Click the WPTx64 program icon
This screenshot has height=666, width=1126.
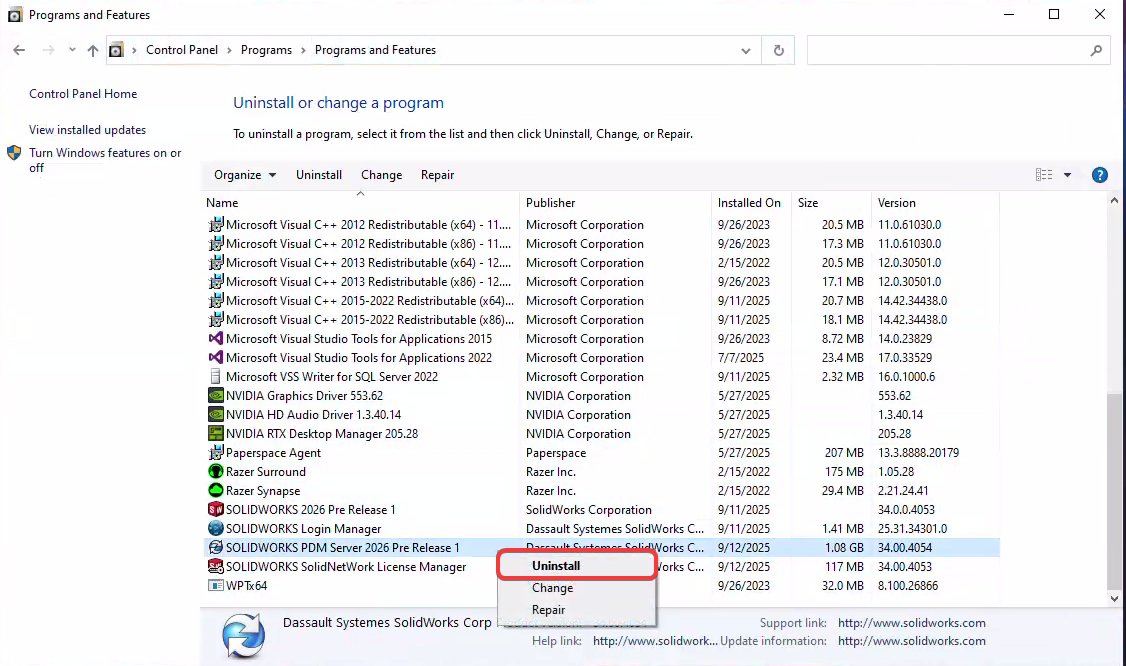[x=215, y=585]
